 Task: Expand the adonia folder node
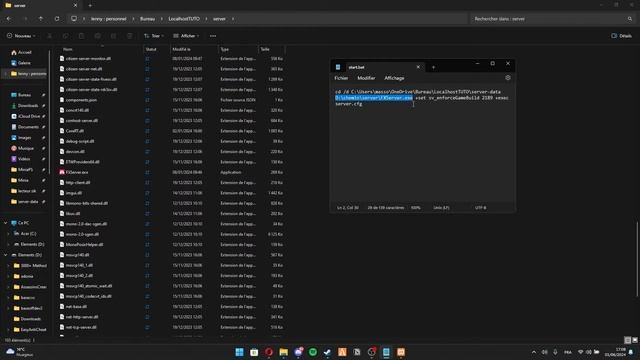tap(9, 276)
